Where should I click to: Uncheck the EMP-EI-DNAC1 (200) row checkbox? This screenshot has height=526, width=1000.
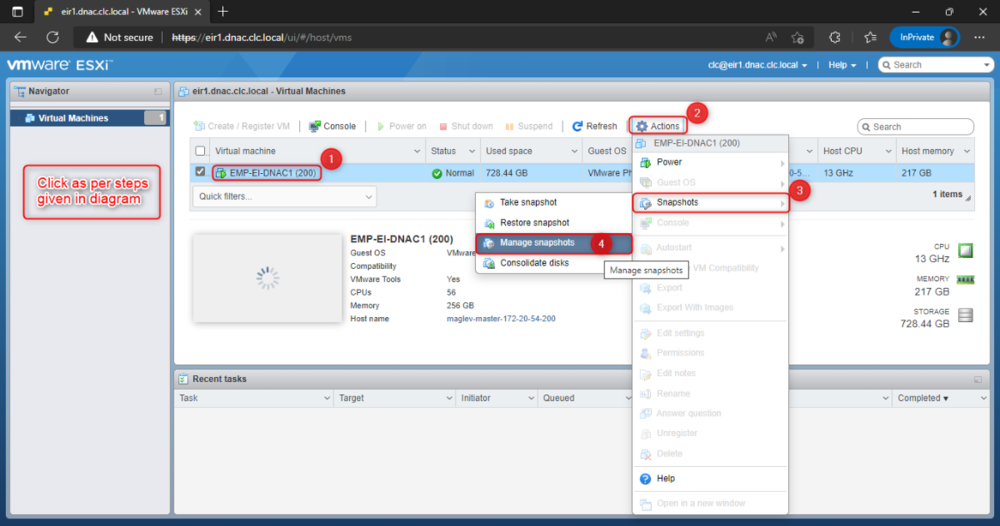pos(200,172)
